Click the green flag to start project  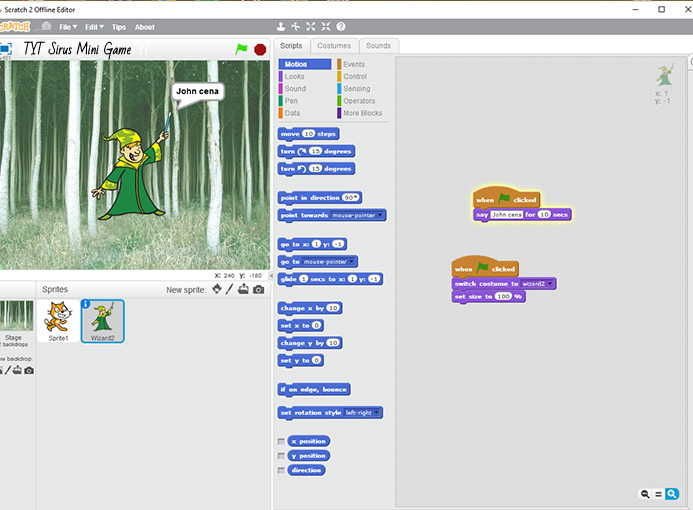[x=241, y=48]
